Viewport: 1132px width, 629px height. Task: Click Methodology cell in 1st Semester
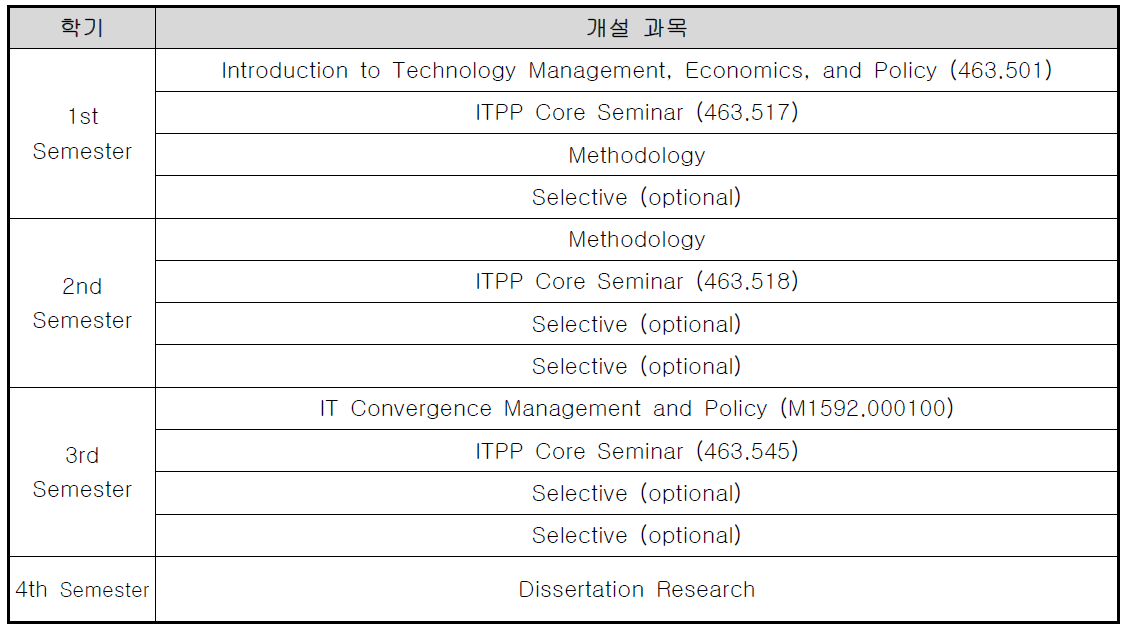coord(637,155)
